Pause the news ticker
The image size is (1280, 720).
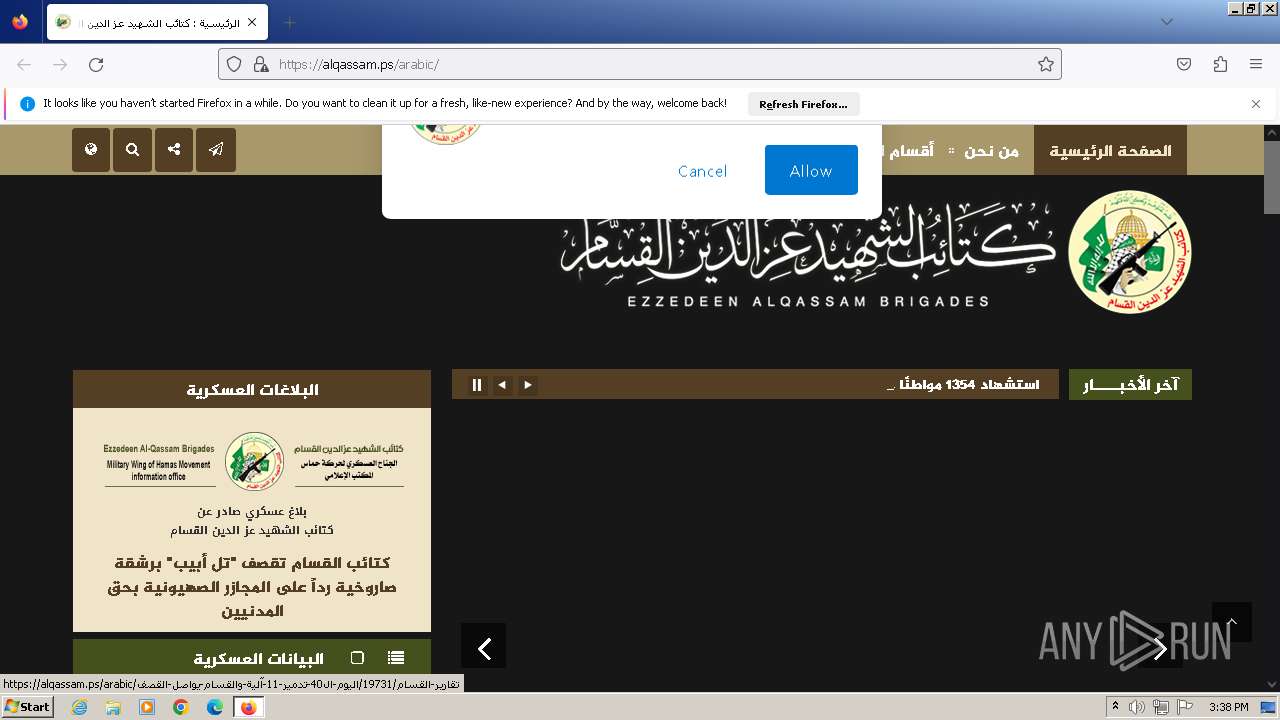[477, 385]
